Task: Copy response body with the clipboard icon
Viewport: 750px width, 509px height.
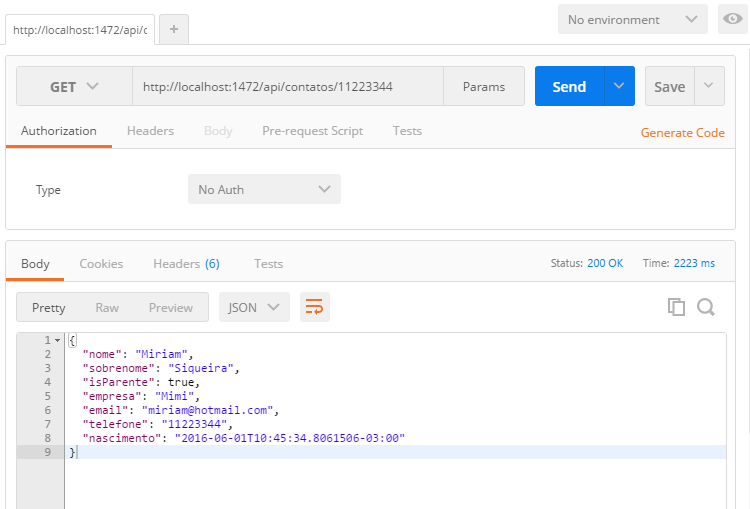Action: coord(676,307)
